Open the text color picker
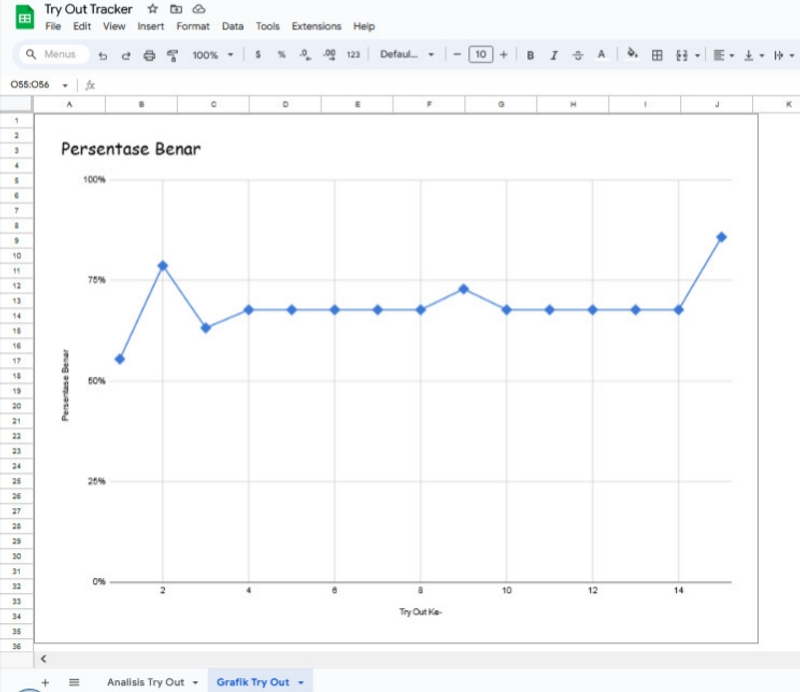The height and width of the screenshot is (692, 800). [x=602, y=55]
